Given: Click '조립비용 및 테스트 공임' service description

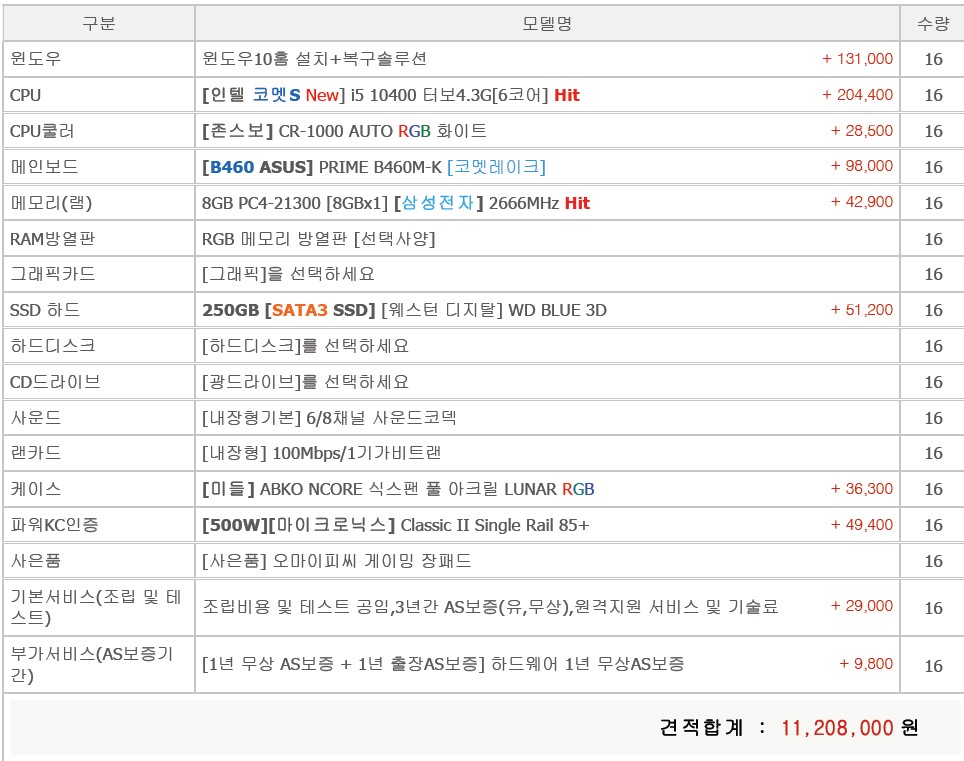Looking at the screenshot, I should 296,607.
